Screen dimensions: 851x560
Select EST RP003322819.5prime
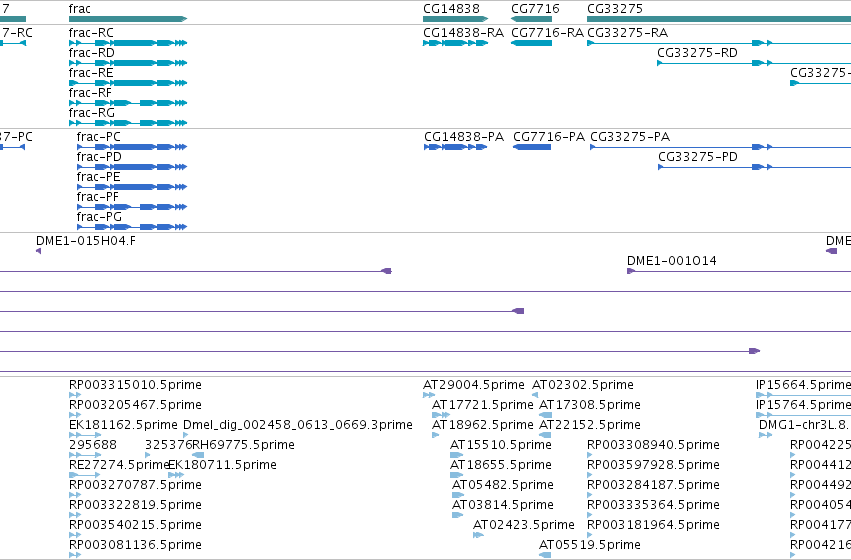(75, 516)
